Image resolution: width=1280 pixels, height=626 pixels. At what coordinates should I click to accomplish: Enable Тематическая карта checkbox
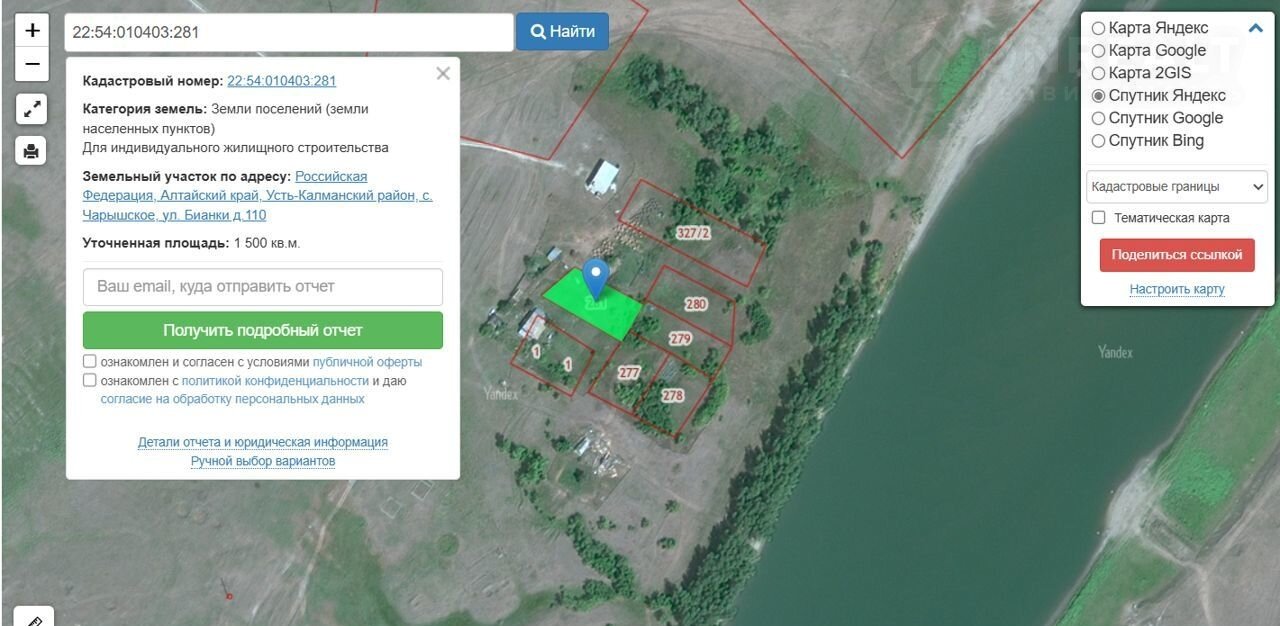click(1099, 218)
